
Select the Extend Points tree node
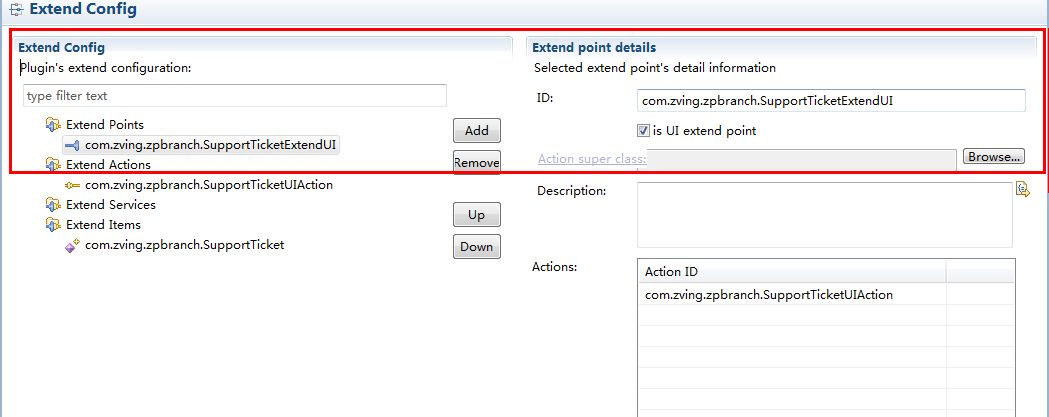pos(105,125)
